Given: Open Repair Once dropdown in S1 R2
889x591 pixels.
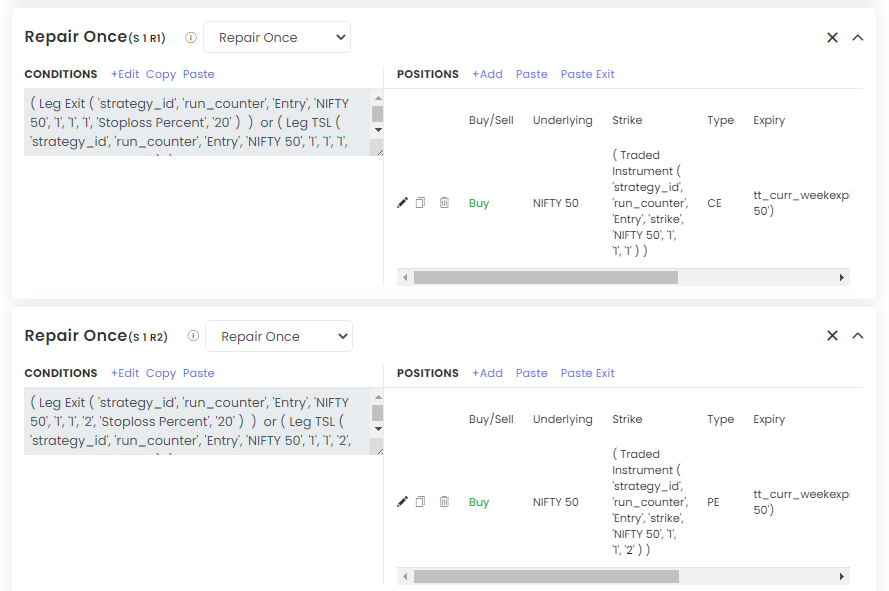Looking at the screenshot, I should (279, 337).
